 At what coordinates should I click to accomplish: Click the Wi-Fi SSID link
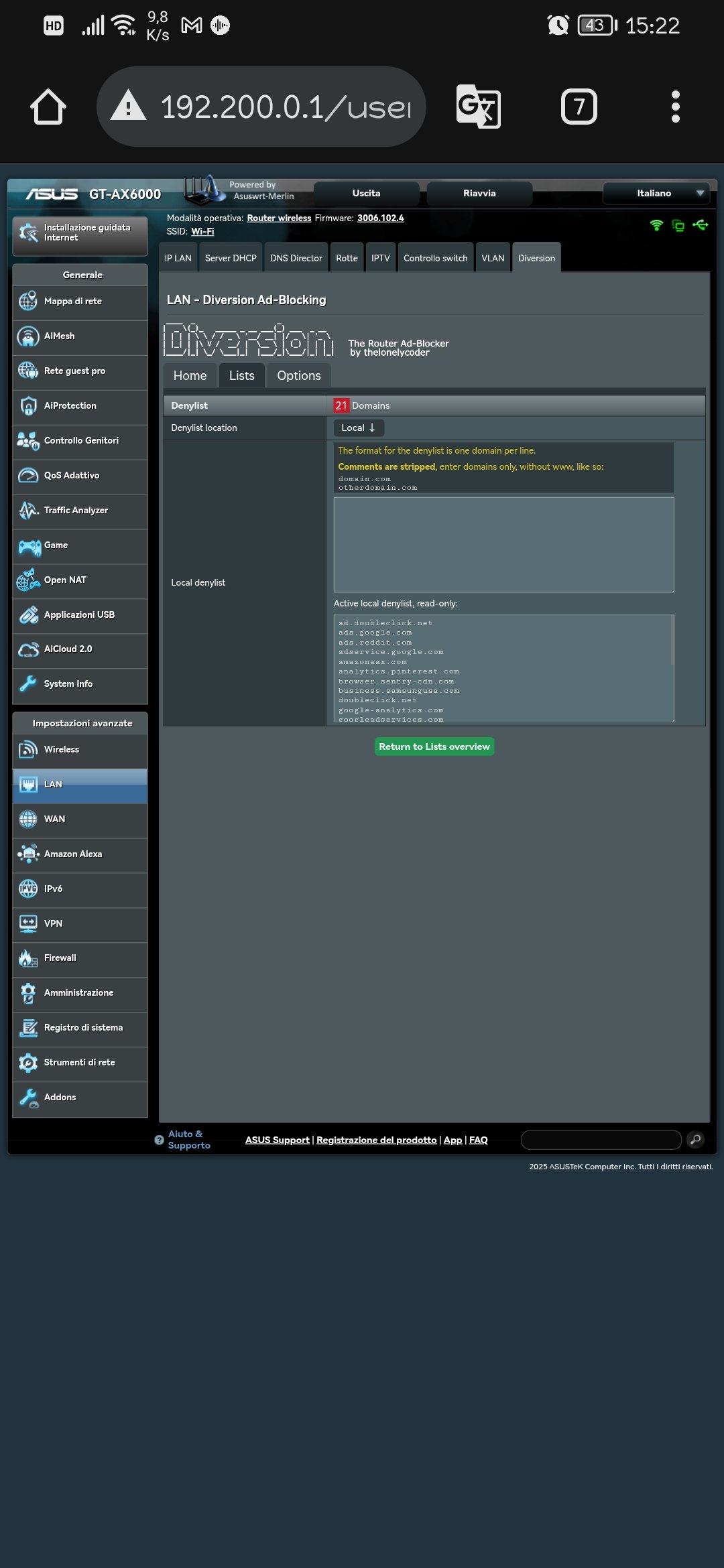202,231
